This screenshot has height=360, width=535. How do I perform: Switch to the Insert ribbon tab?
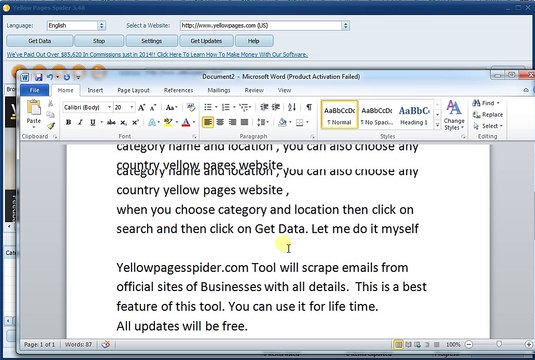(x=95, y=90)
